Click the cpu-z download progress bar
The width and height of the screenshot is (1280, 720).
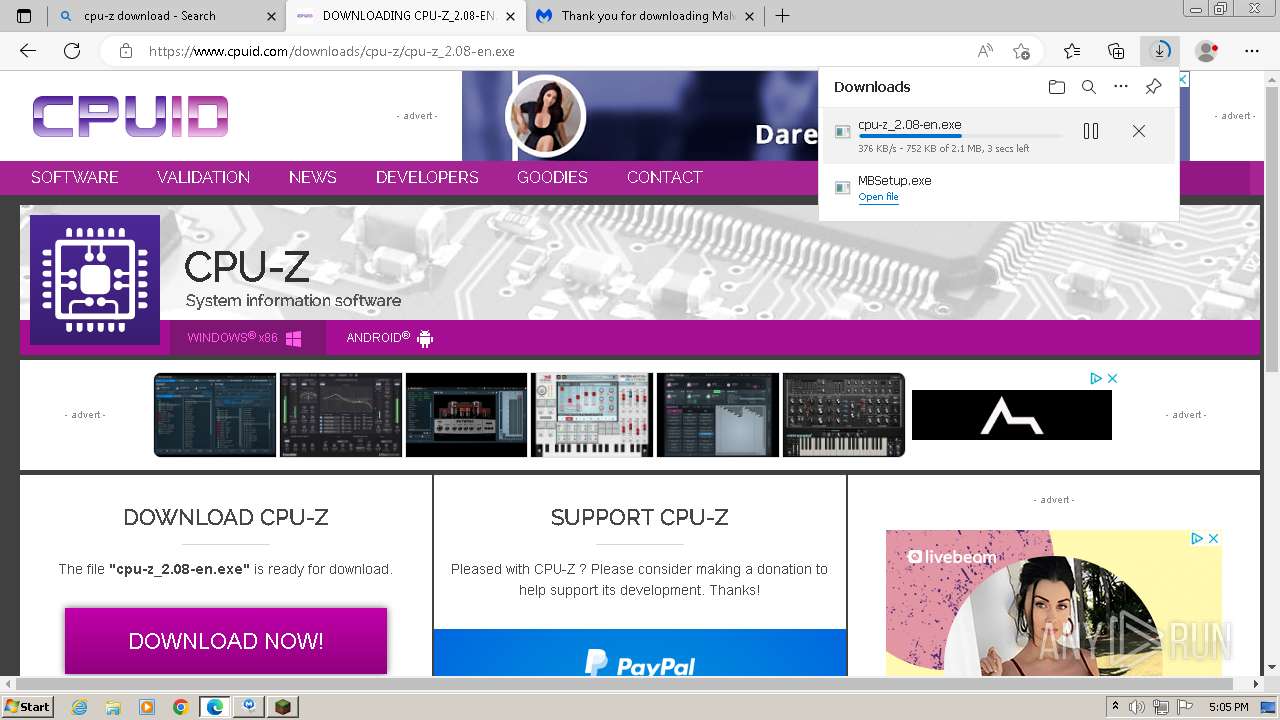(960, 136)
